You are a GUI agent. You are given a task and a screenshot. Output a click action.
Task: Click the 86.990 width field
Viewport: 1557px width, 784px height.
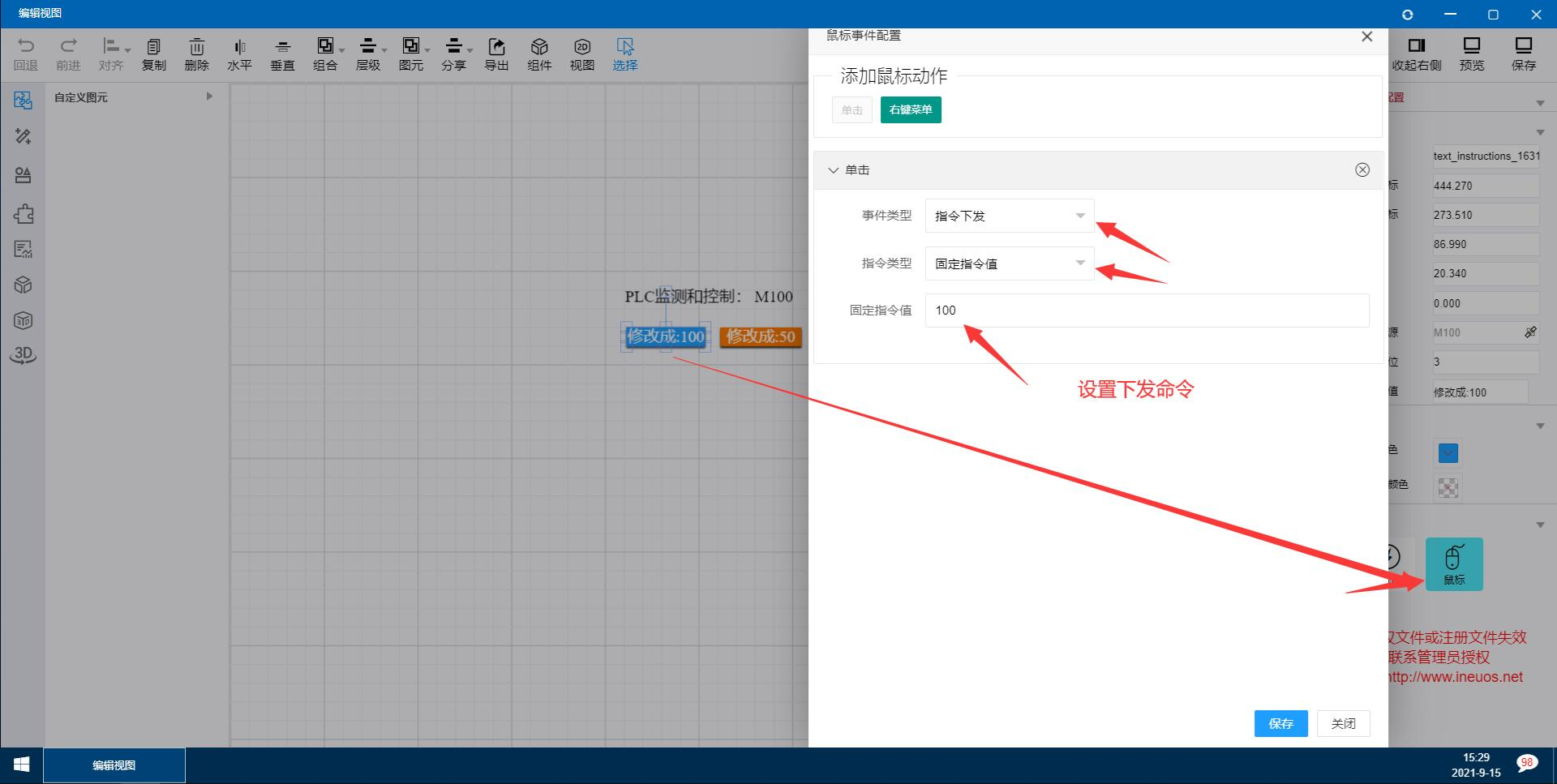pyautogui.click(x=1486, y=244)
